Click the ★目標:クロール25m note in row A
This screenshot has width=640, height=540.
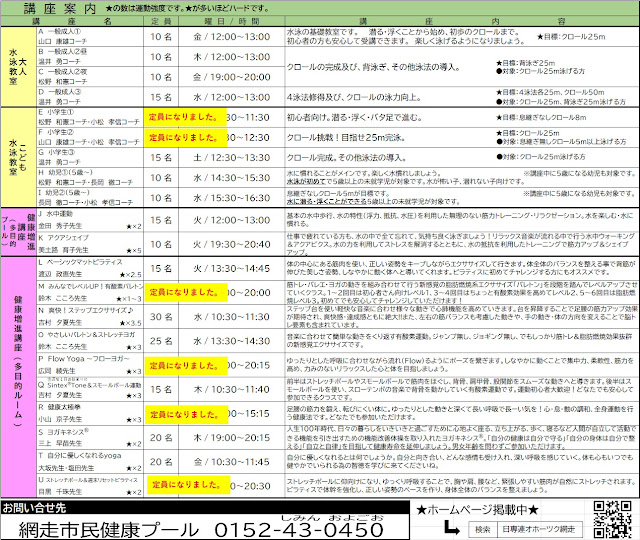pos(571,37)
